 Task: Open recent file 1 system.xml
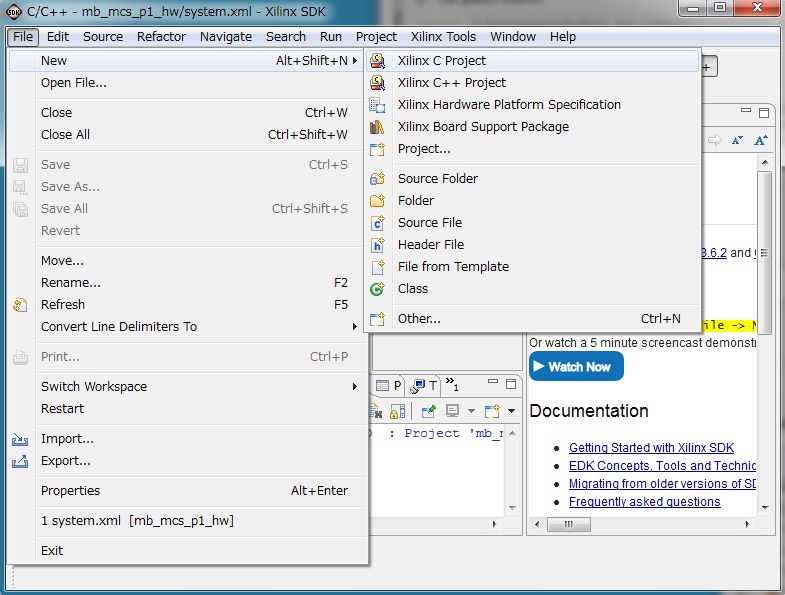188,521
